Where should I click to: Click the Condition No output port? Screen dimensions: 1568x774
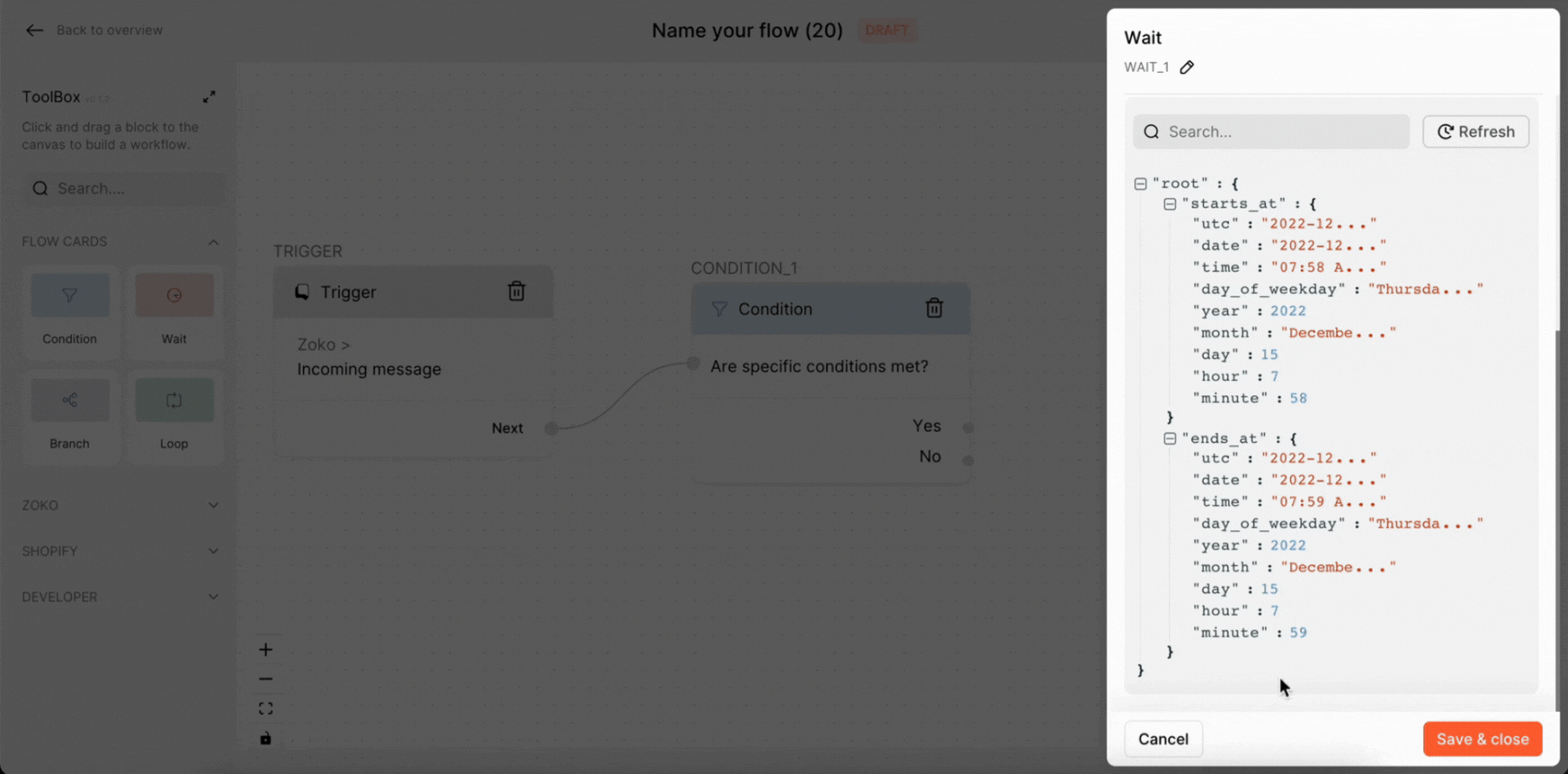tap(968, 460)
